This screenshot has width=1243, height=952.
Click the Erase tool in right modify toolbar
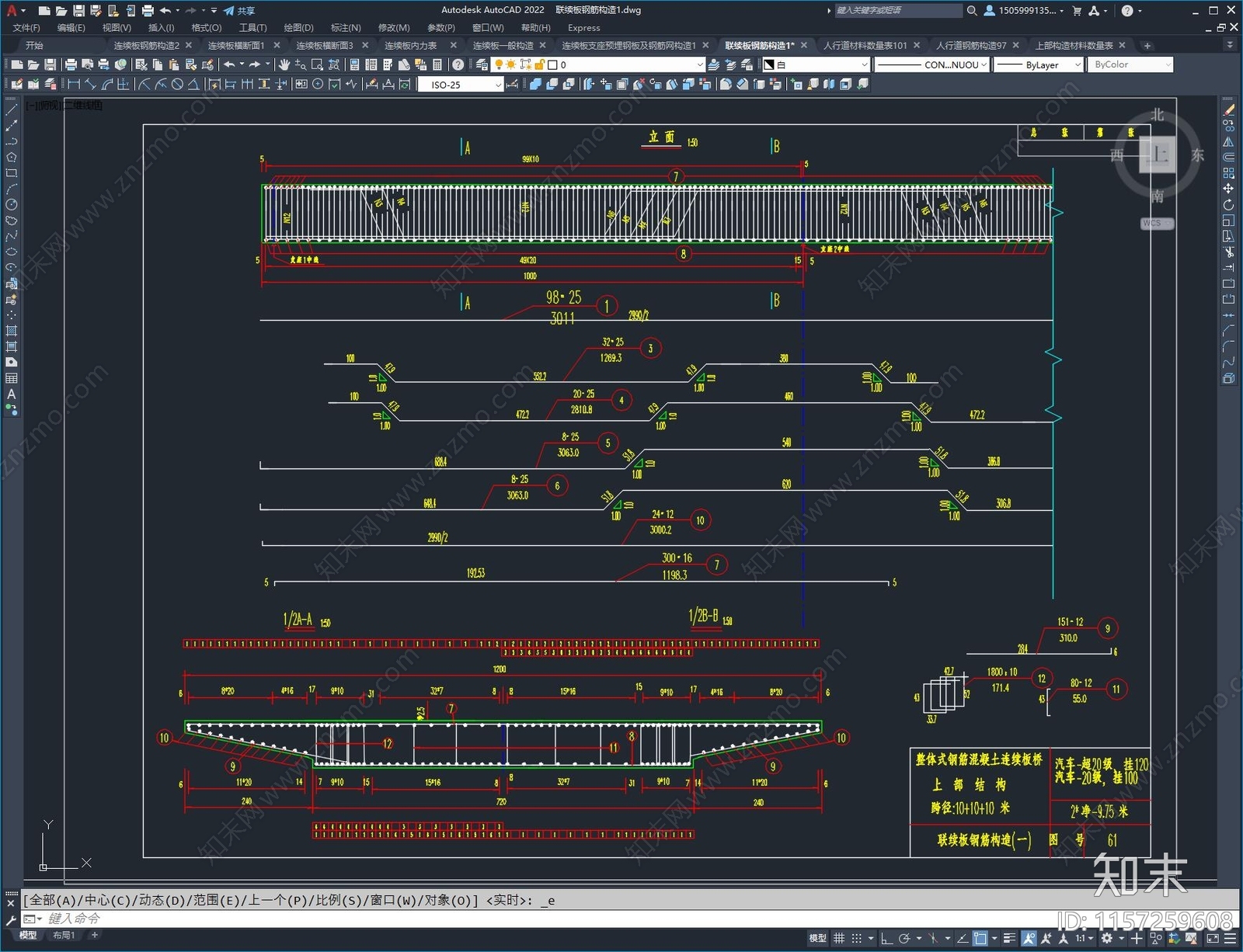point(1228,110)
